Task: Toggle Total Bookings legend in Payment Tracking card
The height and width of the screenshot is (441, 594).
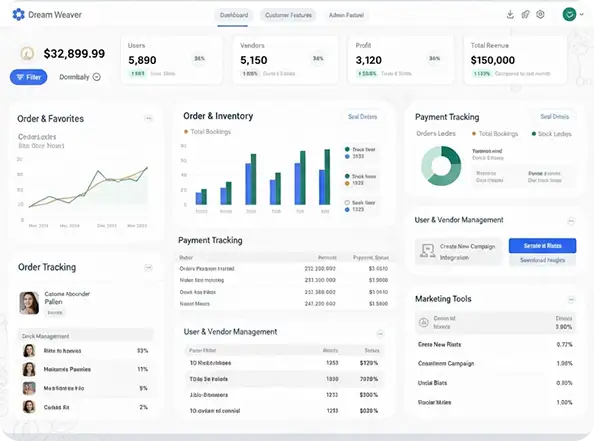Action: tap(495, 133)
